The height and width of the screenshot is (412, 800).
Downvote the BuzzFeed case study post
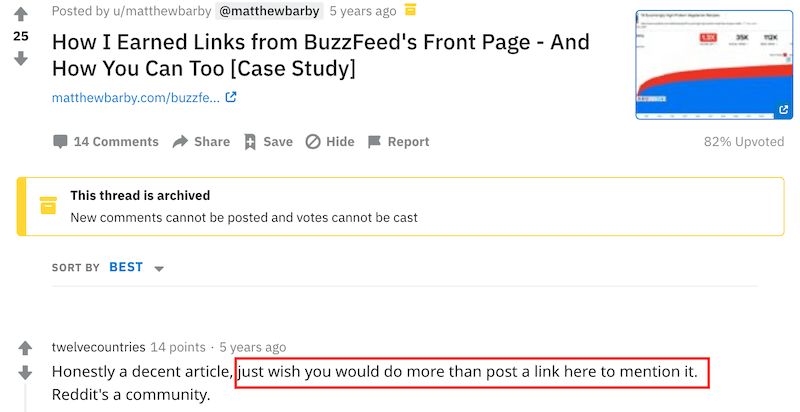[x=21, y=59]
